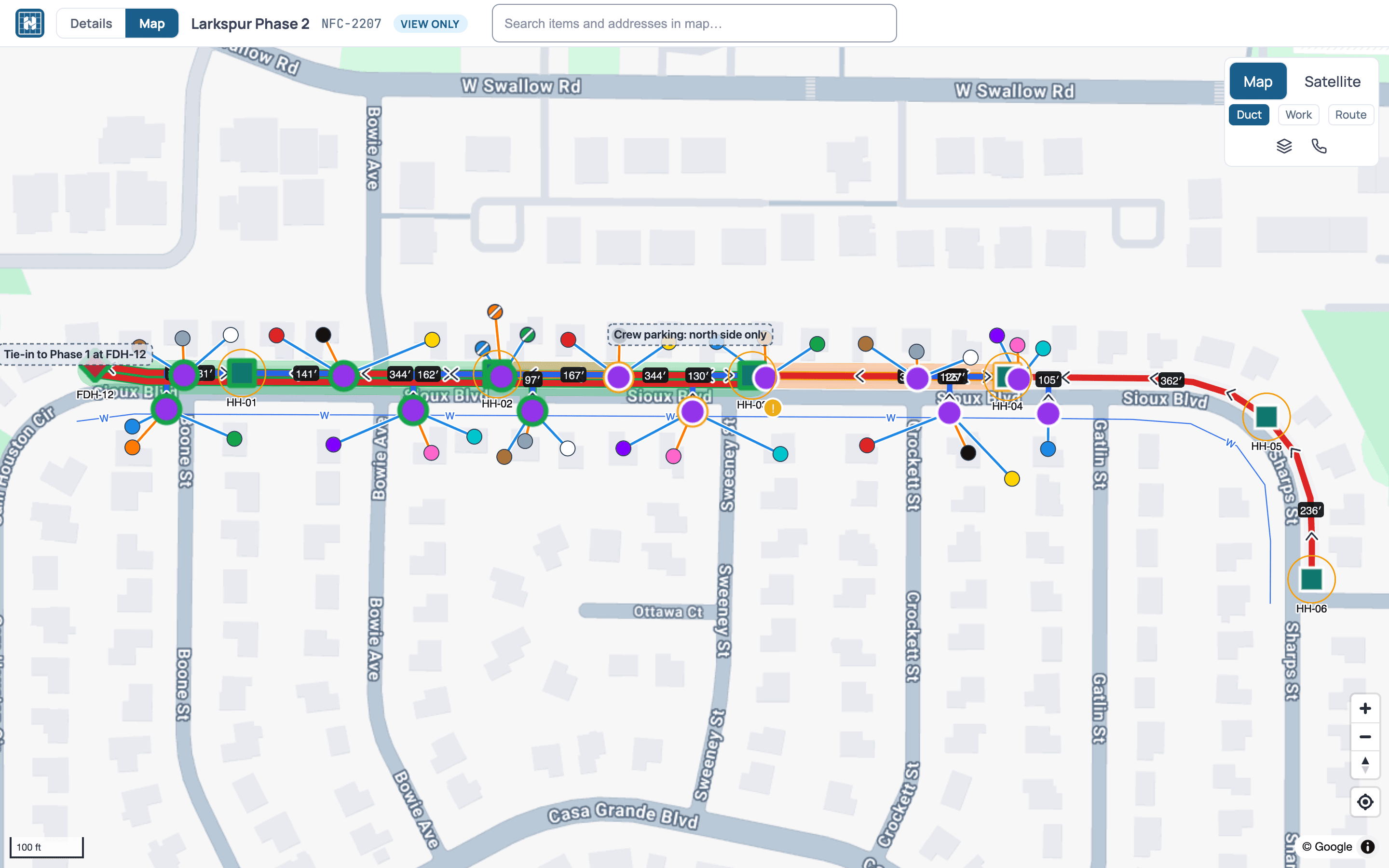Click the map search input field
Viewport: 1389px width, 868px height.
point(694,24)
